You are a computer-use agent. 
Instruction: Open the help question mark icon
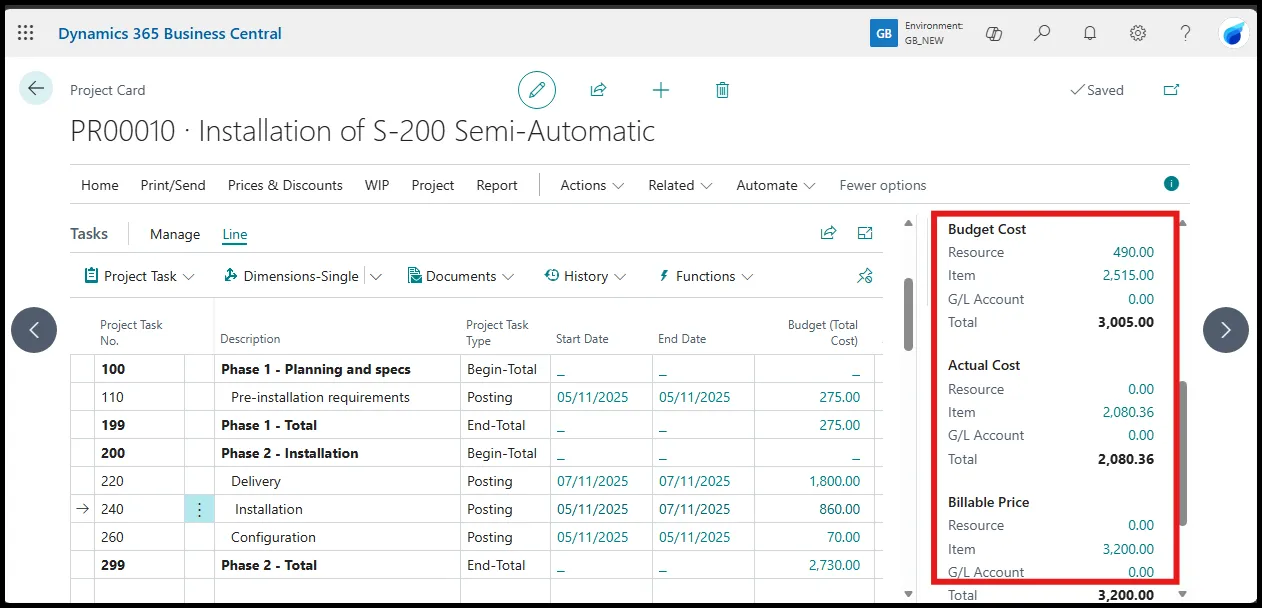(1186, 33)
